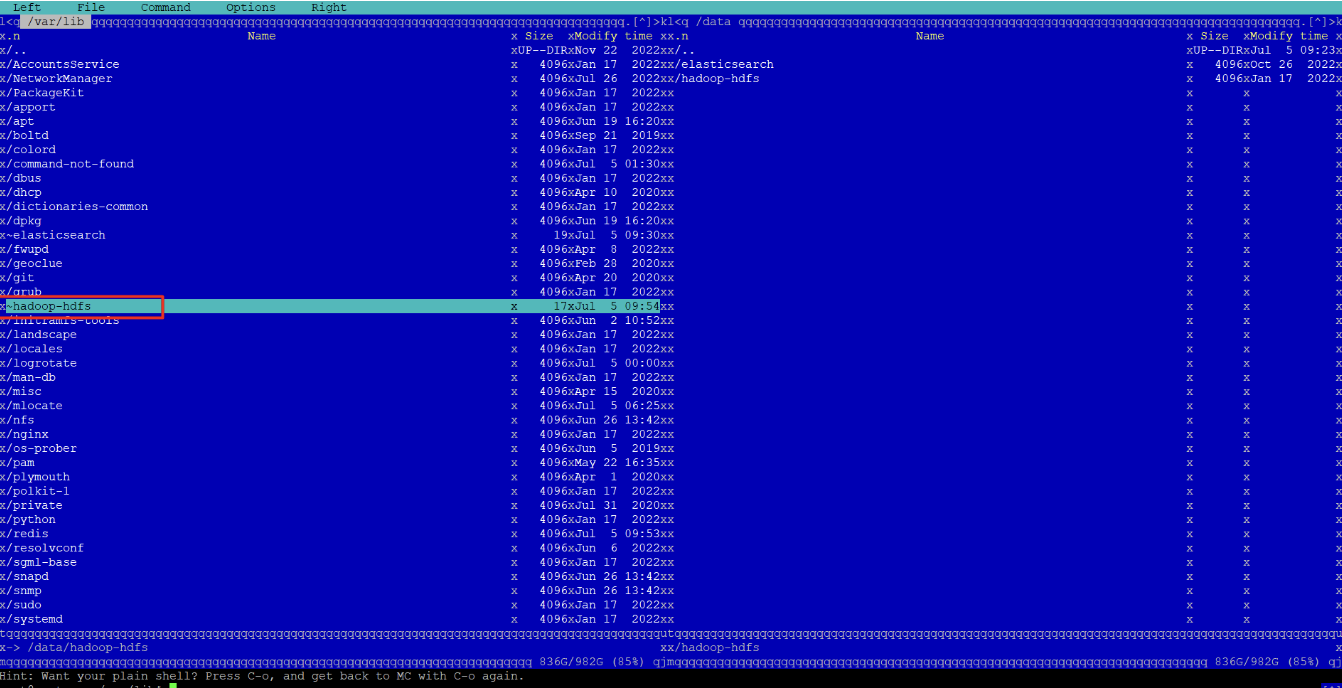The image size is (1342, 688).
Task: Open the Left menu
Action: [x=27, y=7]
